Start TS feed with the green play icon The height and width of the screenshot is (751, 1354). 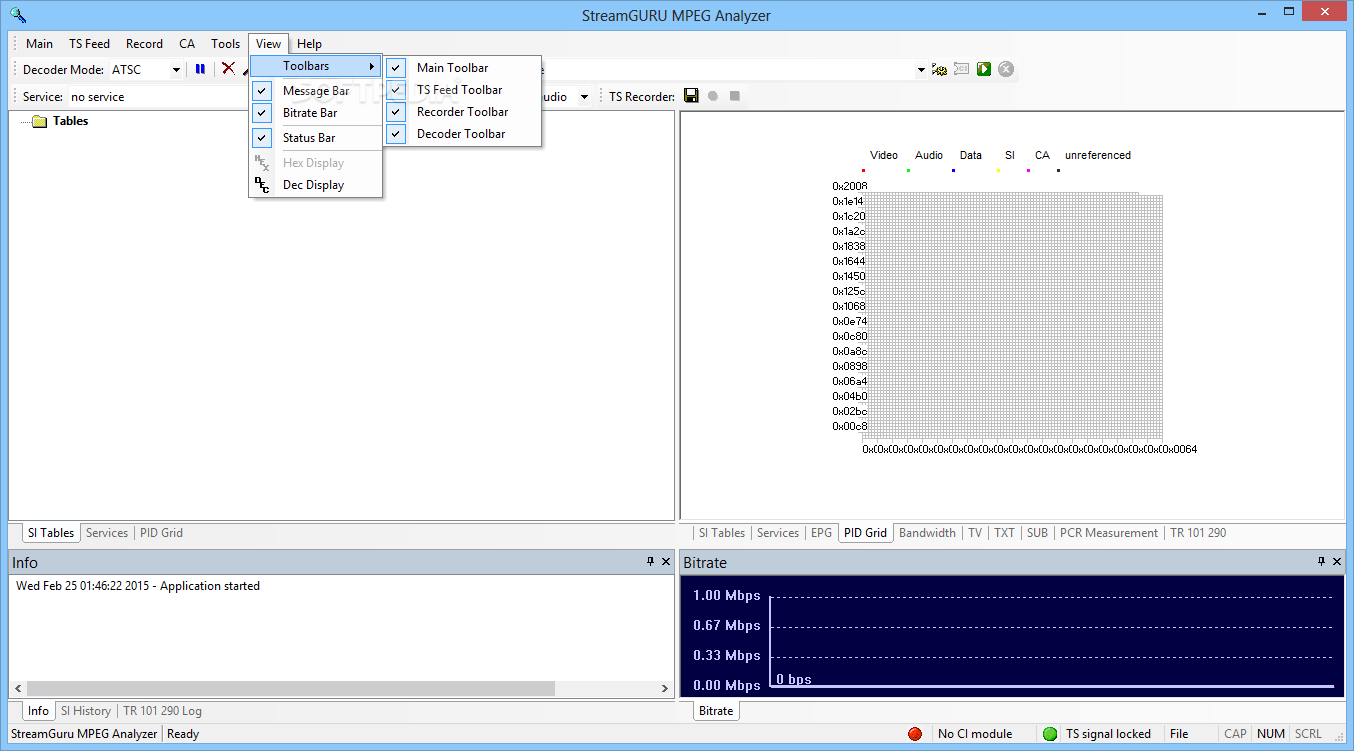[x=984, y=69]
